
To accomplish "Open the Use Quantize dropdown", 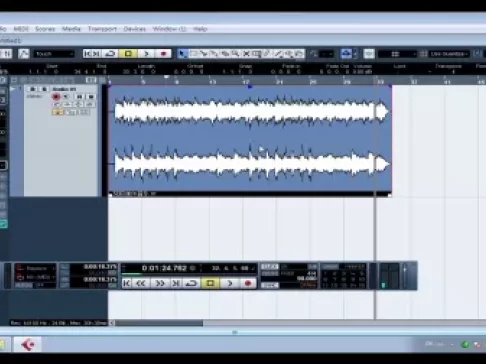I will coord(449,54).
